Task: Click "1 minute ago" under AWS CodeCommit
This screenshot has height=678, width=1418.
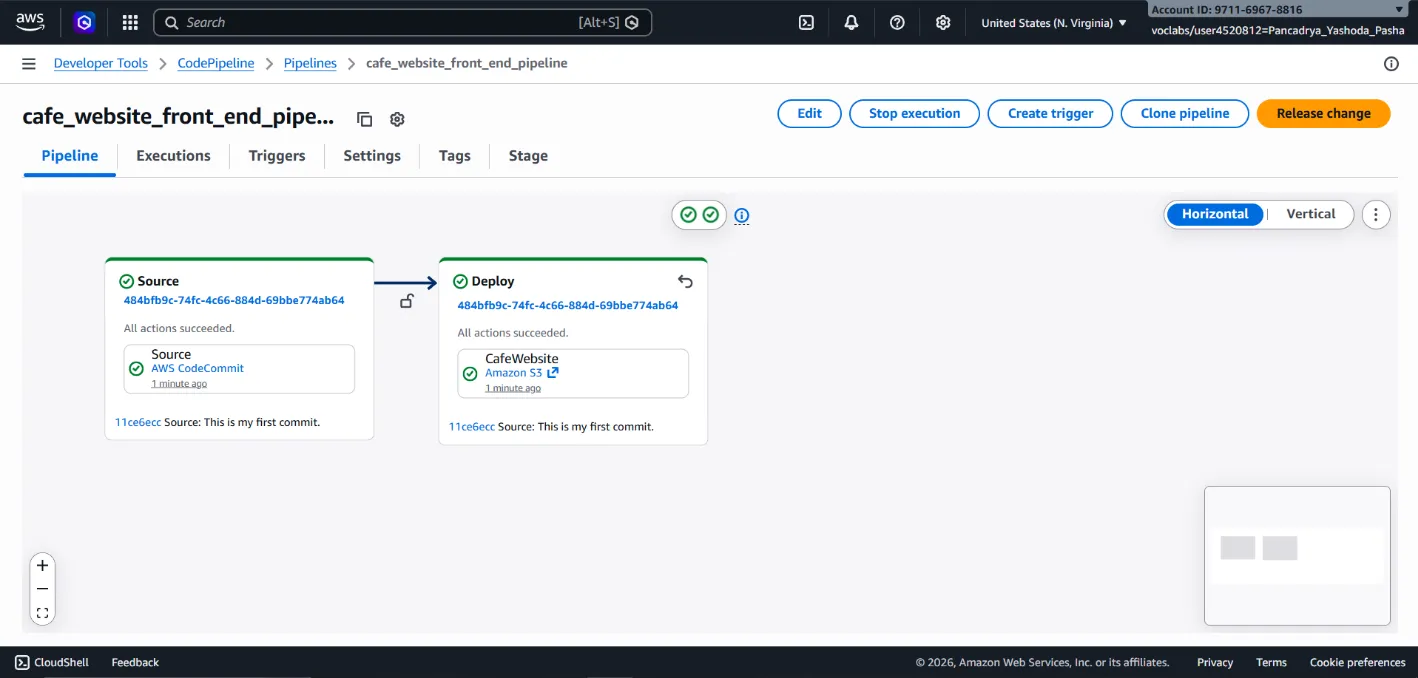Action: point(179,384)
